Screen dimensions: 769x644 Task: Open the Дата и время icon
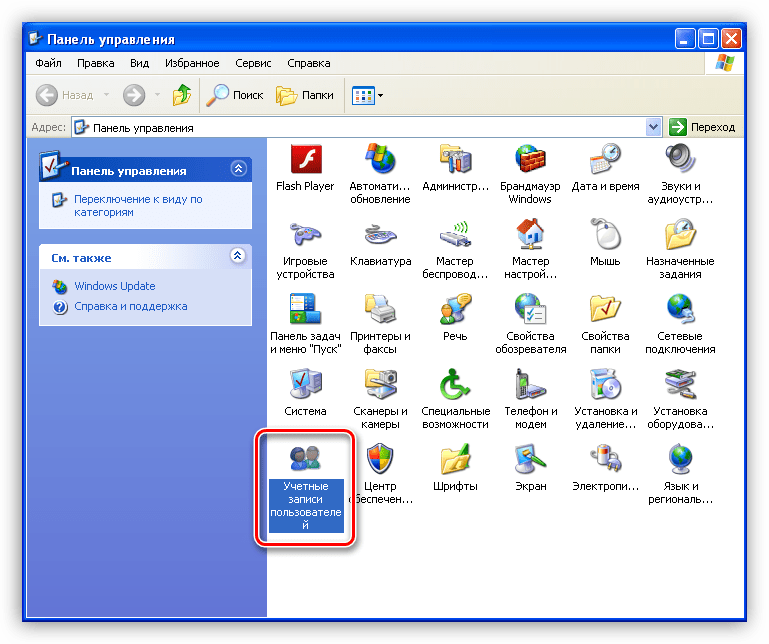click(605, 160)
